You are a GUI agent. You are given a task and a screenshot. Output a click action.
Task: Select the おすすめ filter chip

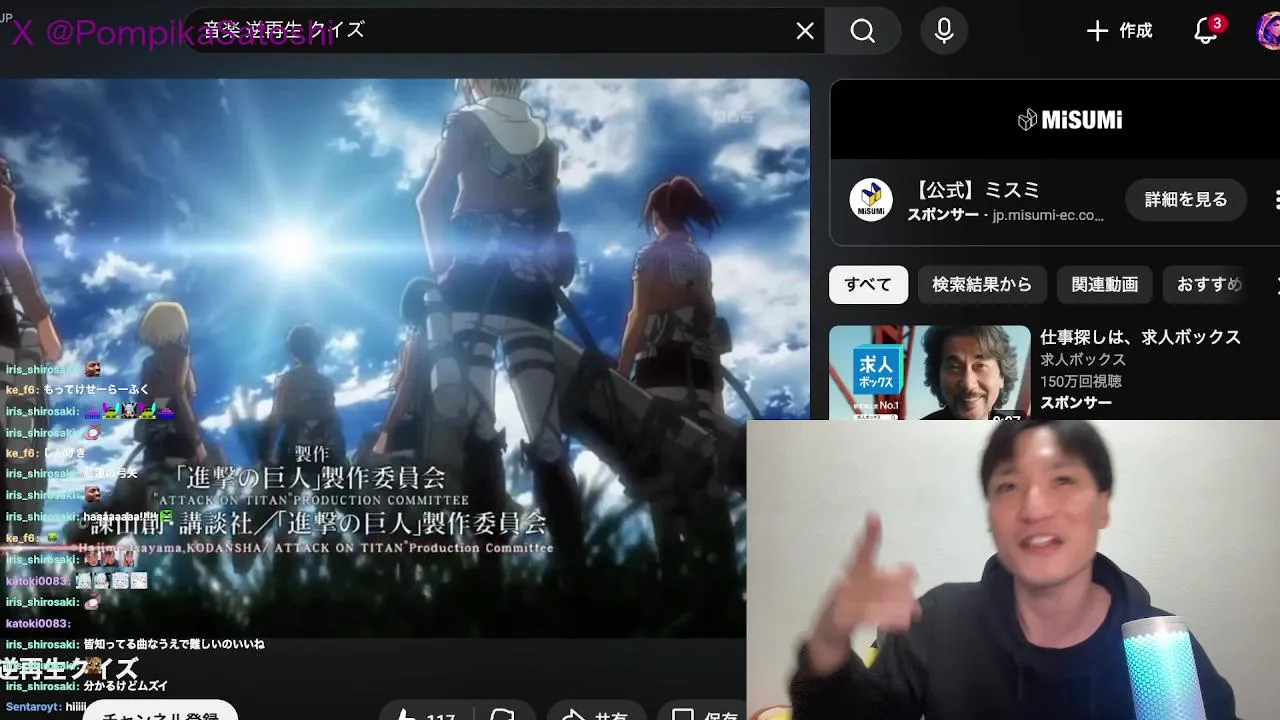(x=1209, y=285)
